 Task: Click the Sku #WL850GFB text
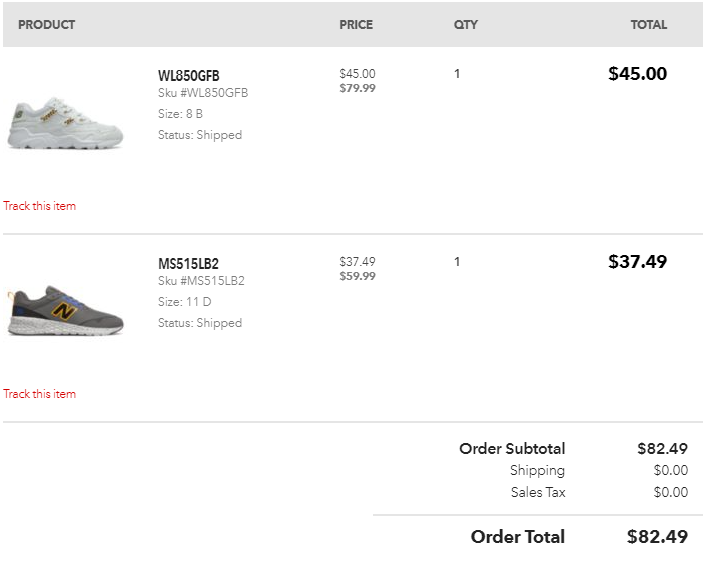[x=203, y=93]
